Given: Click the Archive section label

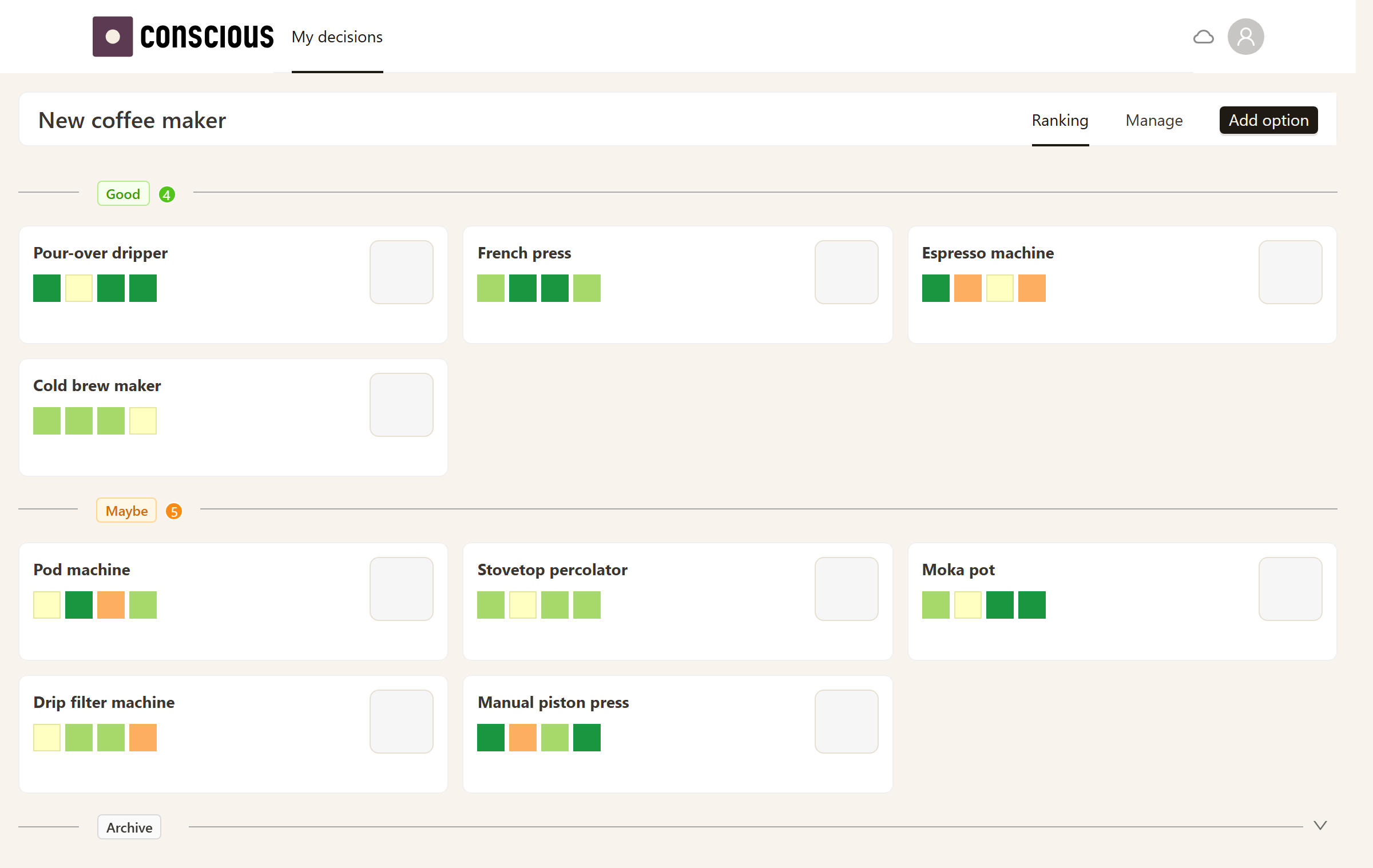Looking at the screenshot, I should [129, 827].
